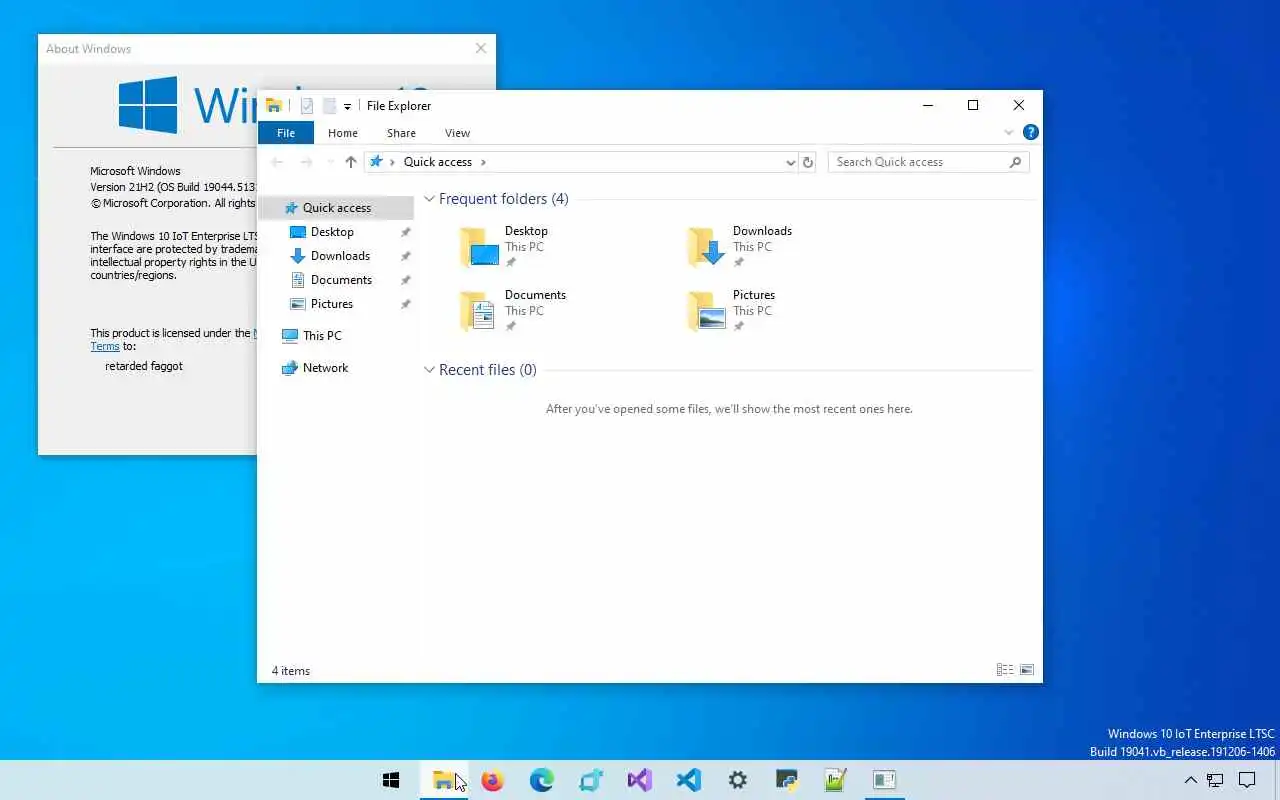1280x800 pixels.
Task: Open the File ribbon tab
Action: pyautogui.click(x=286, y=133)
